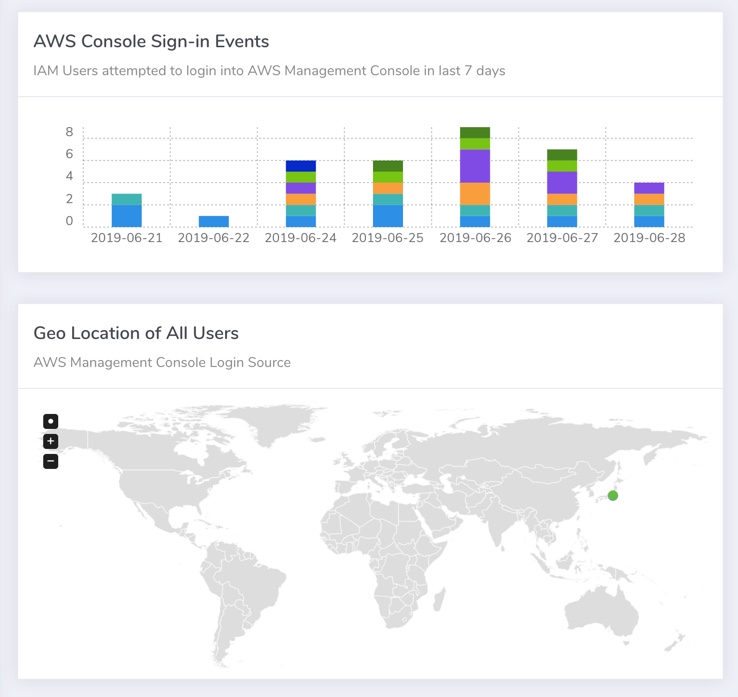Click the 2019-06-28 axis label

pyautogui.click(x=650, y=238)
